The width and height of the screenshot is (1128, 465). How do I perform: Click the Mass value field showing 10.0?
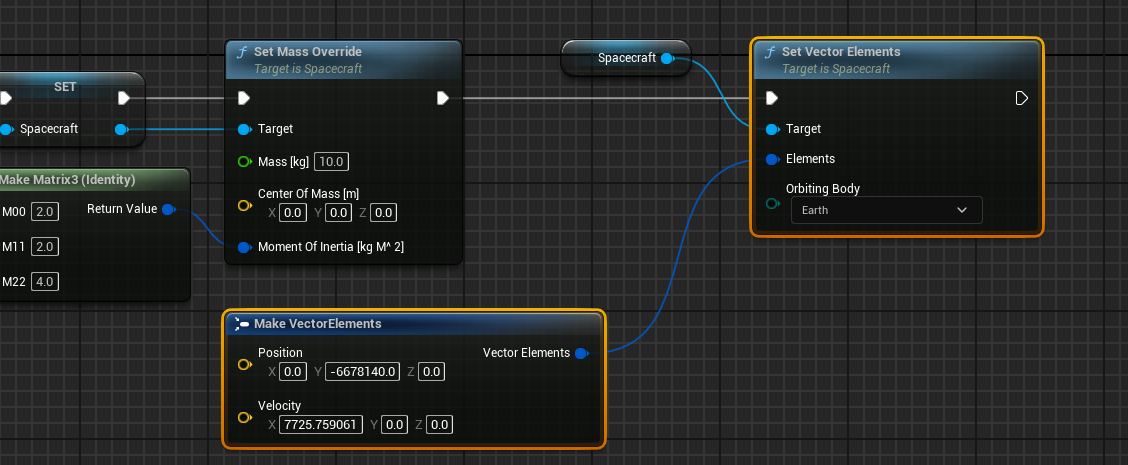pyautogui.click(x=331, y=162)
